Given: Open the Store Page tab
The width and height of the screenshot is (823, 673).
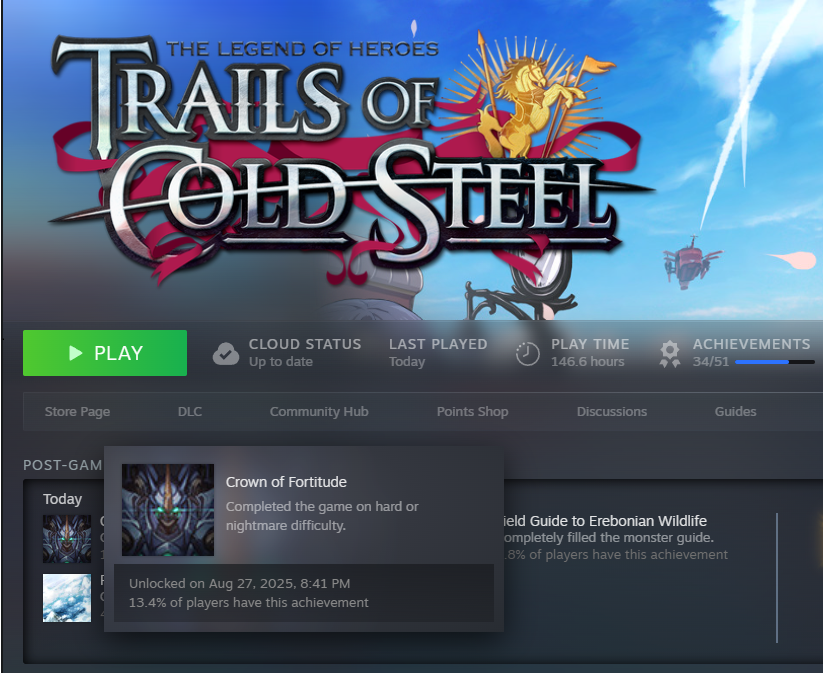Looking at the screenshot, I should coord(77,412).
